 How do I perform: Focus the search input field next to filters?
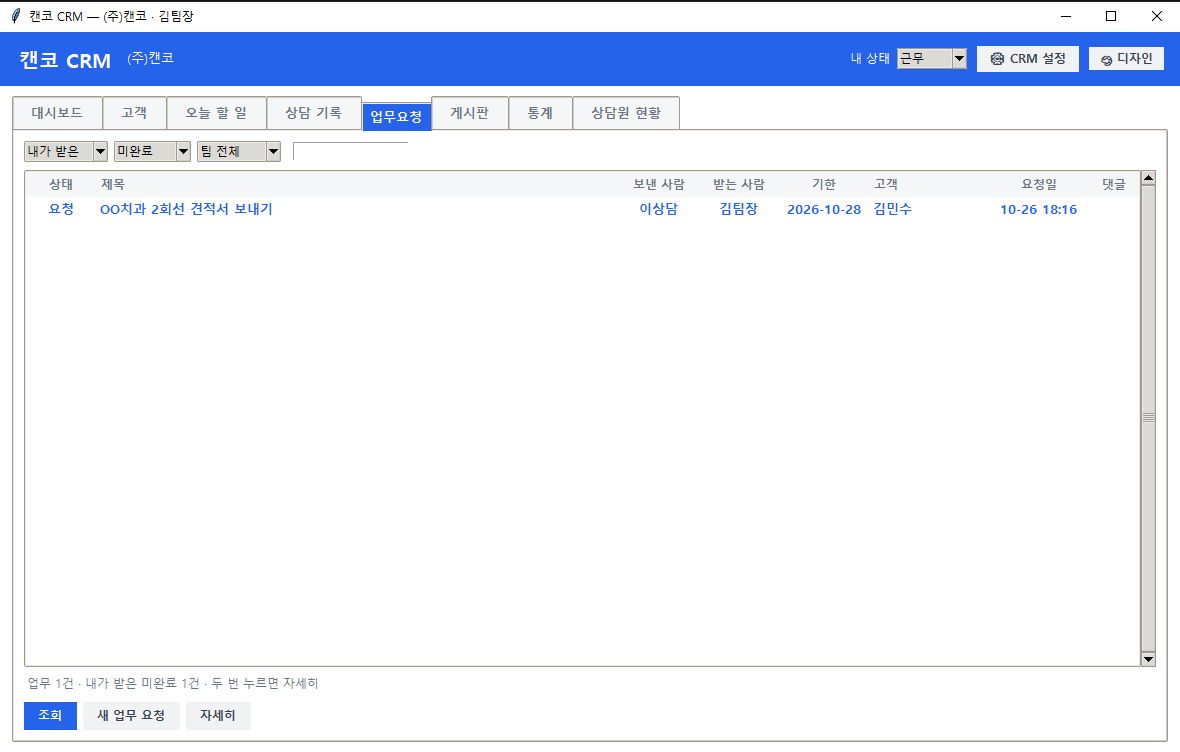pyautogui.click(x=350, y=151)
